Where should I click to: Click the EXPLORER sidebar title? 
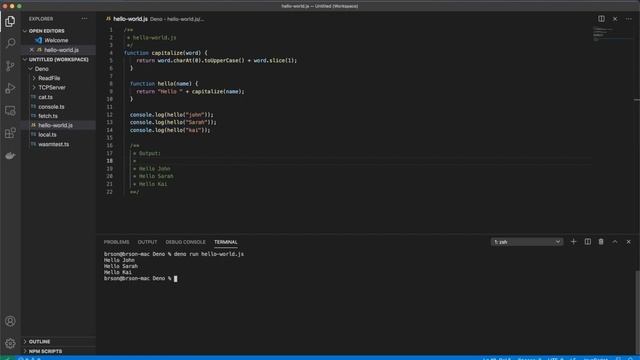tap(41, 19)
